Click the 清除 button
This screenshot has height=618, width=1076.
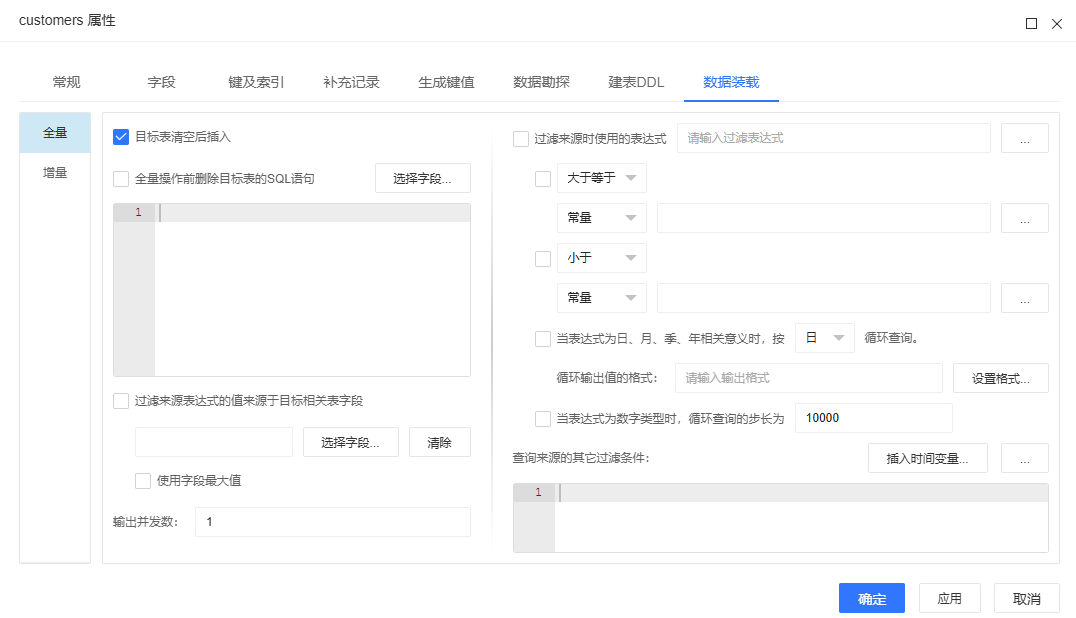pos(440,442)
